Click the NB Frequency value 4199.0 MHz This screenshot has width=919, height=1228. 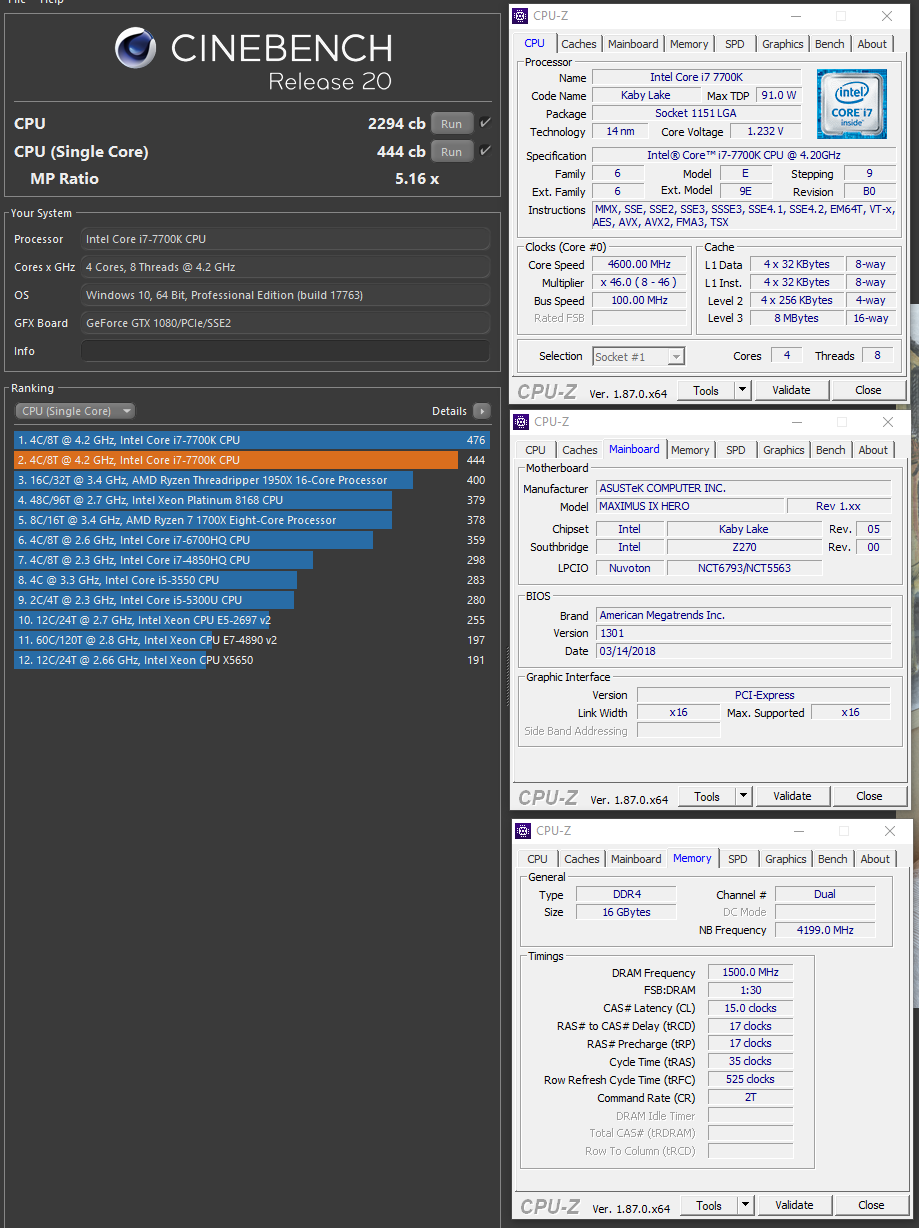[825, 930]
